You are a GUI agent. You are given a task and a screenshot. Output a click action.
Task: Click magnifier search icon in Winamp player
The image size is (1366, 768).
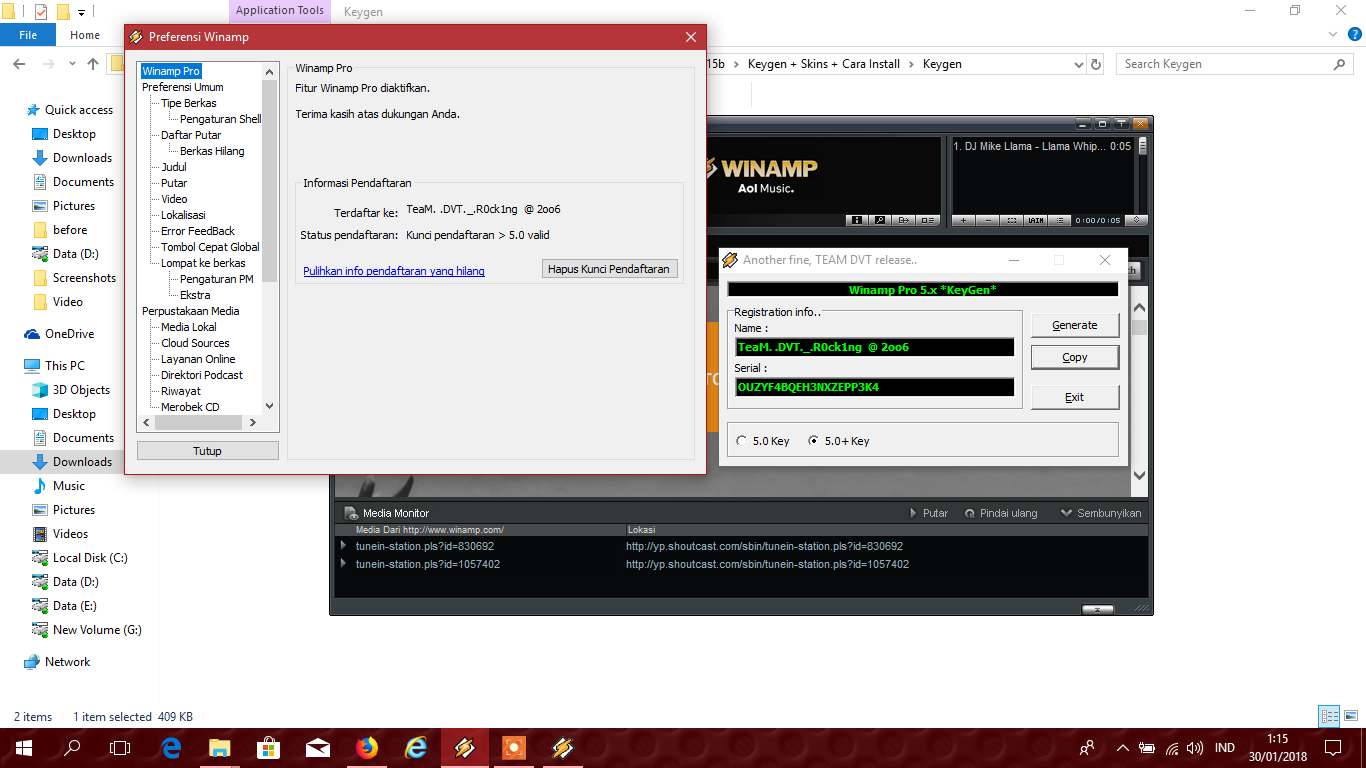tap(880, 220)
